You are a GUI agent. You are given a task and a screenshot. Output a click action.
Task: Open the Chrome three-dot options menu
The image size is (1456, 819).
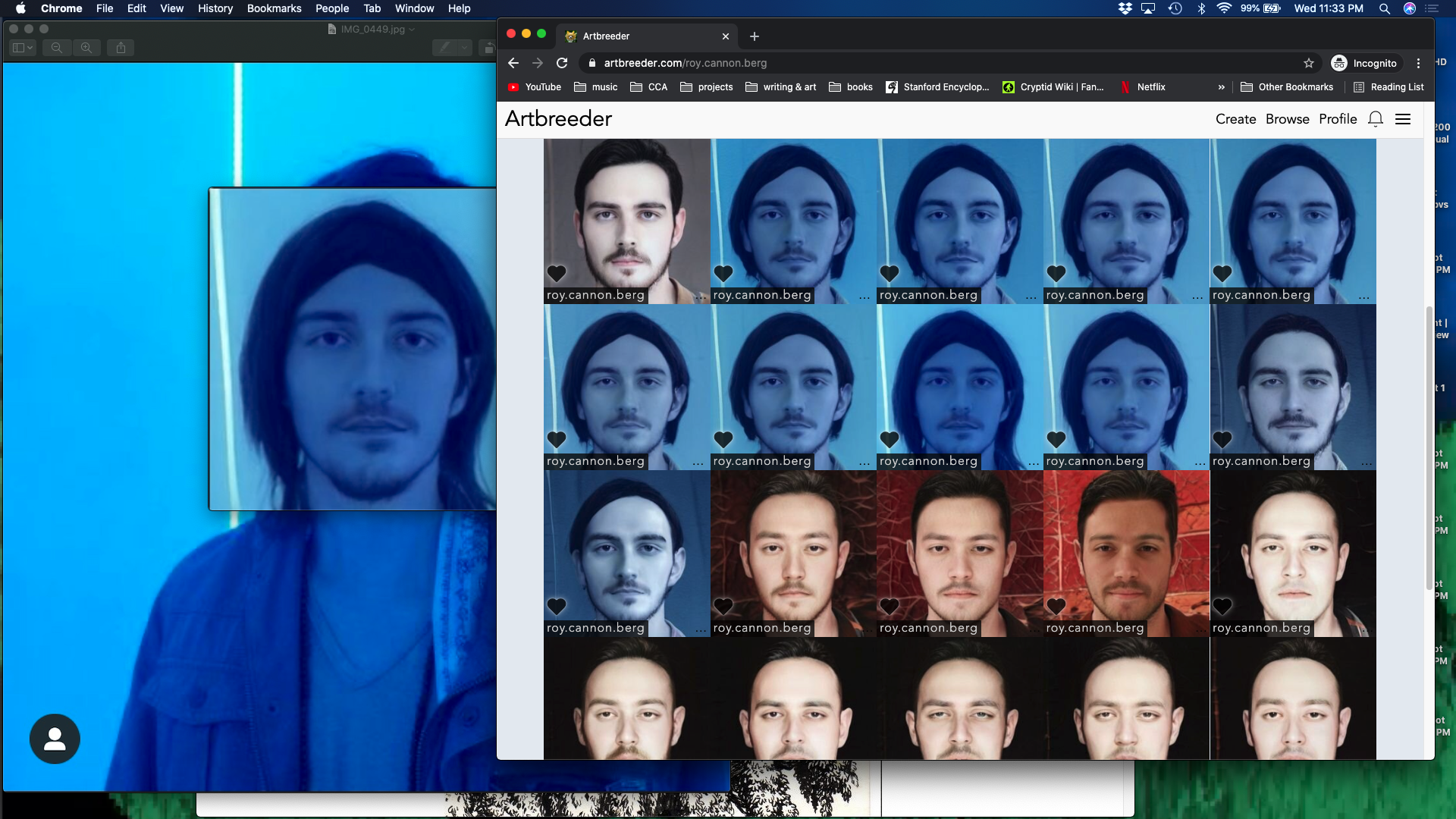tap(1418, 63)
